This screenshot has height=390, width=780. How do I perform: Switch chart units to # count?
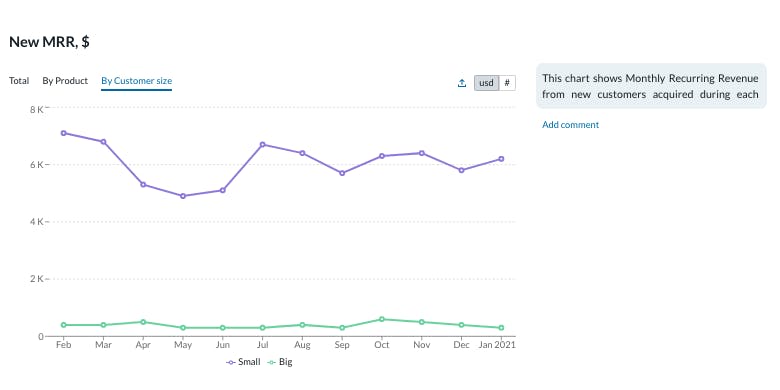tap(507, 83)
